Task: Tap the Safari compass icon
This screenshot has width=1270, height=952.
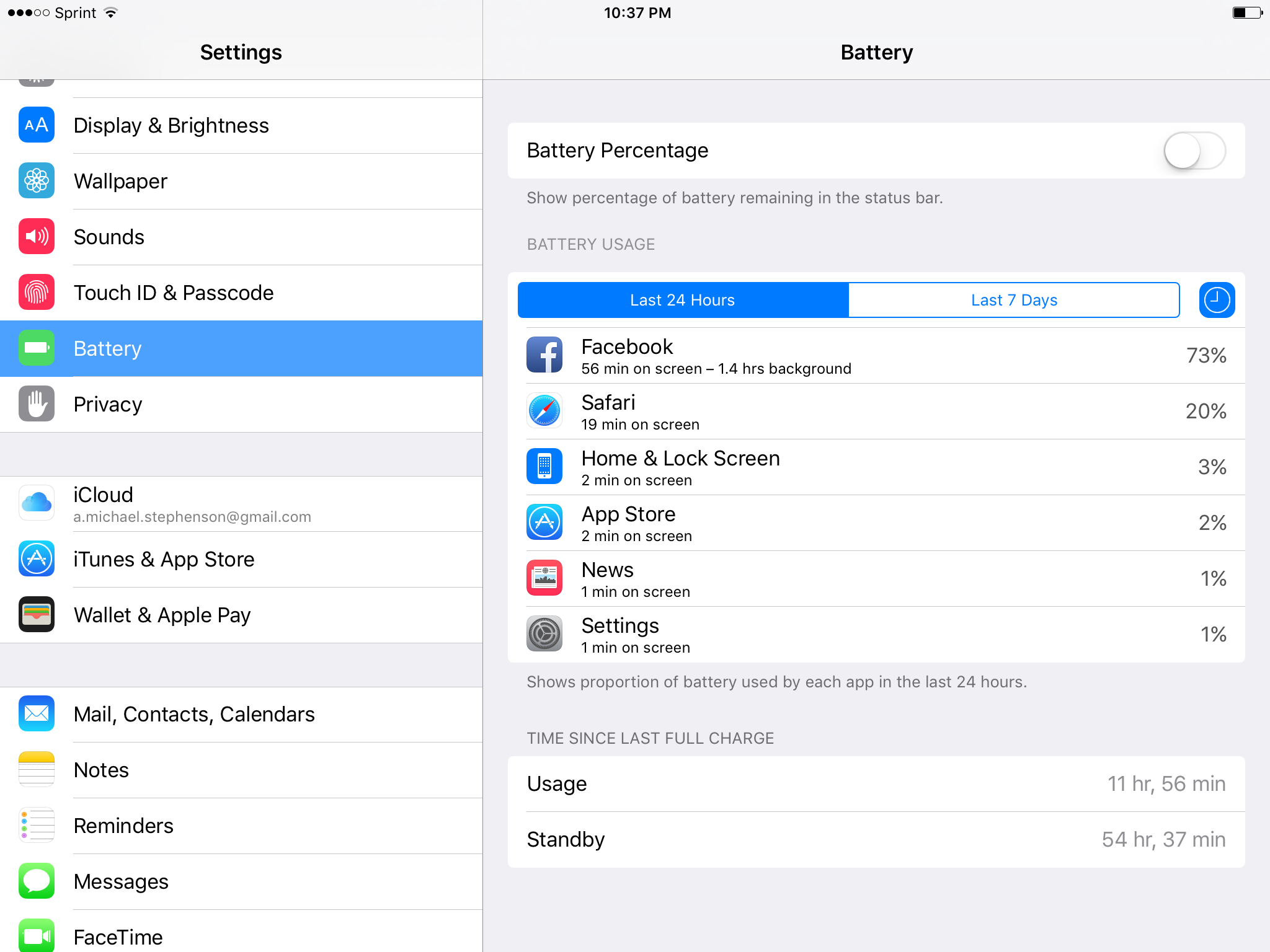Action: click(x=544, y=410)
